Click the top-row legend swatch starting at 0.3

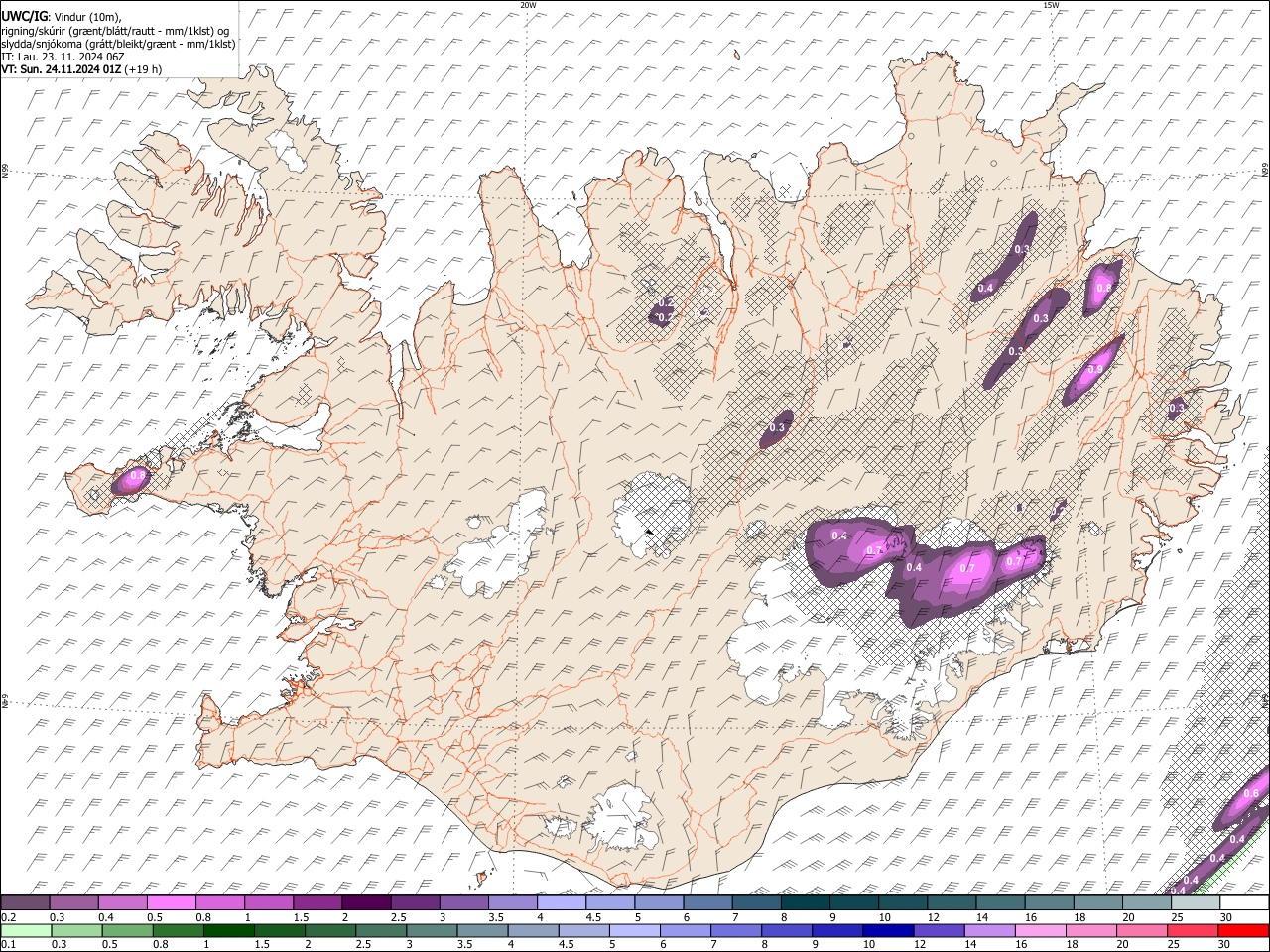tap(73, 903)
